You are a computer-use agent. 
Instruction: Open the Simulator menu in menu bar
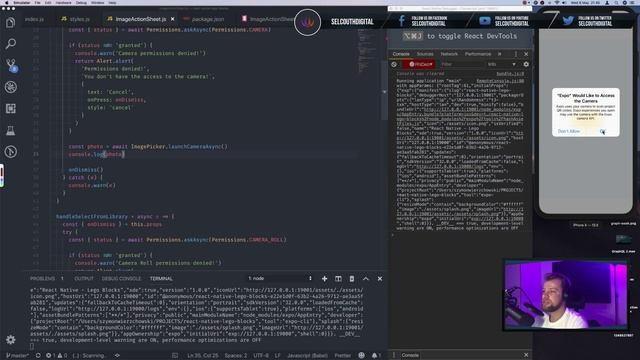coord(22,2)
